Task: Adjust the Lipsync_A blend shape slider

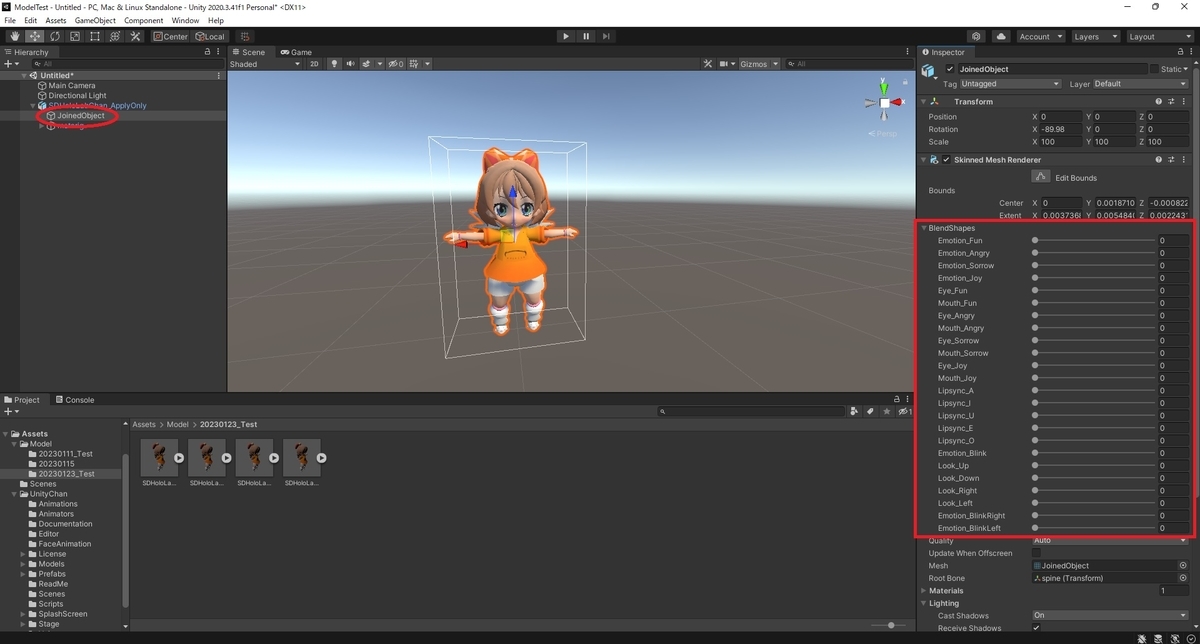Action: (x=1094, y=391)
